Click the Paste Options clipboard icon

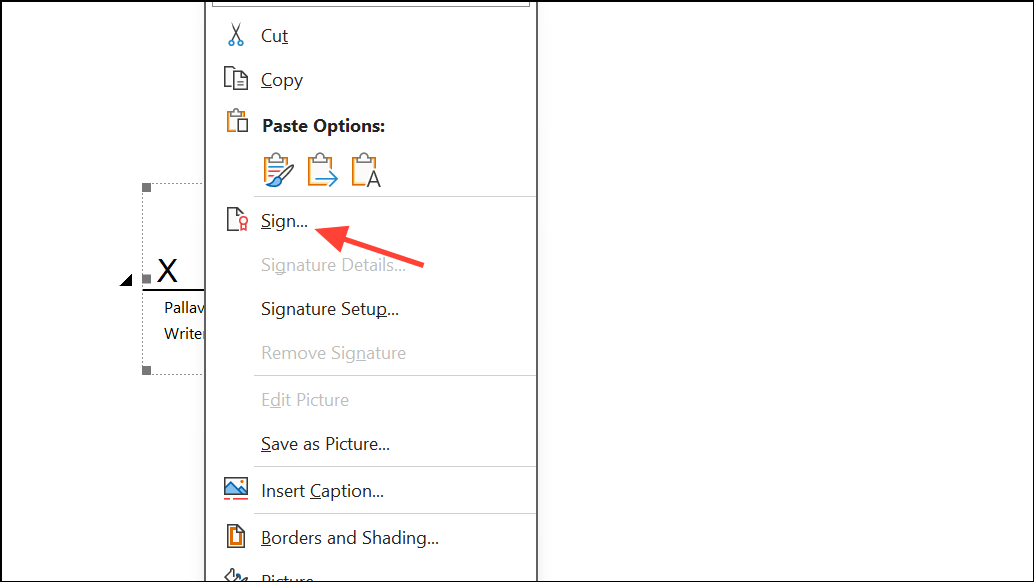coord(236,120)
